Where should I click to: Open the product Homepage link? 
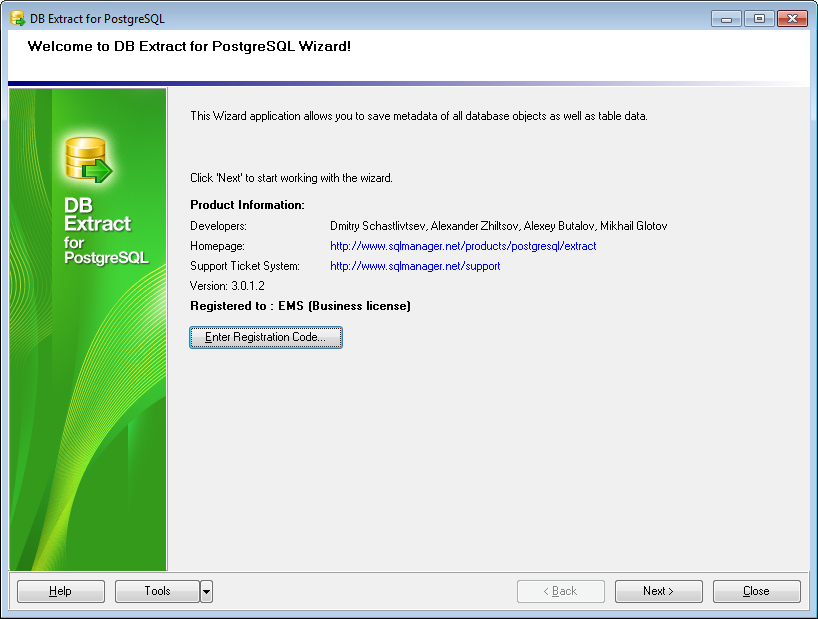coord(463,246)
